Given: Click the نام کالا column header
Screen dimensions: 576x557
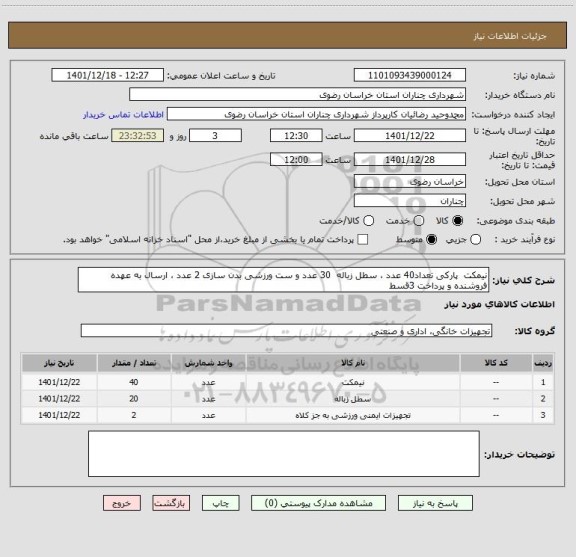Looking at the screenshot, I should coord(353,363).
